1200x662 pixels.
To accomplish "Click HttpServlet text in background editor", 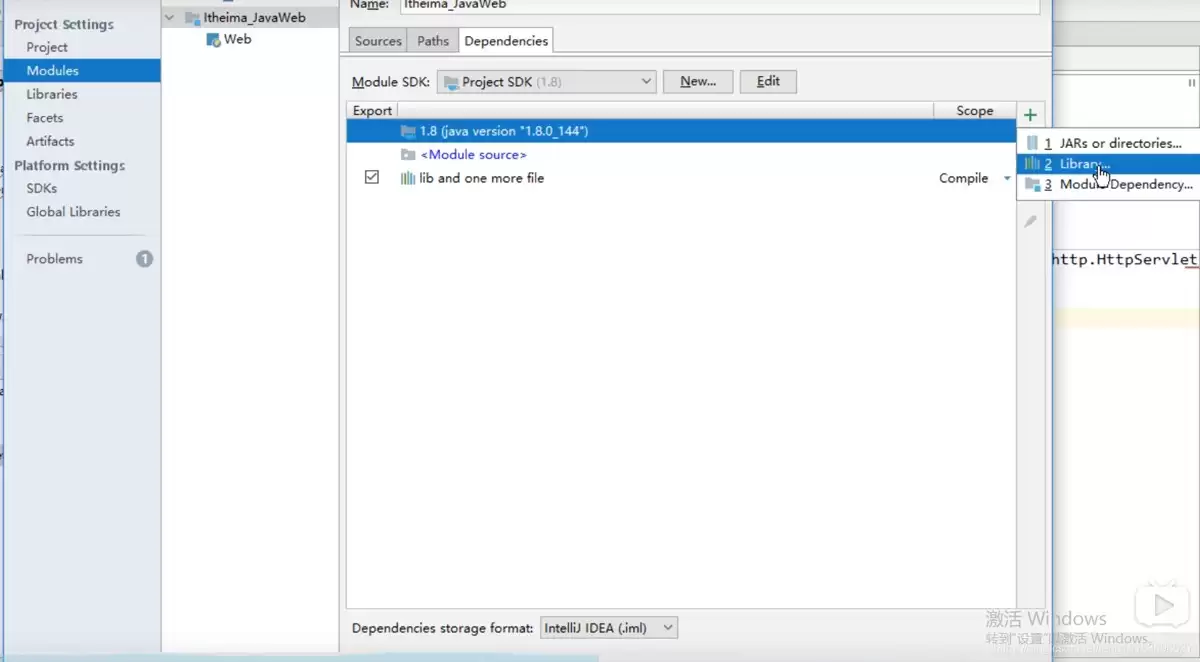I will (1146, 259).
